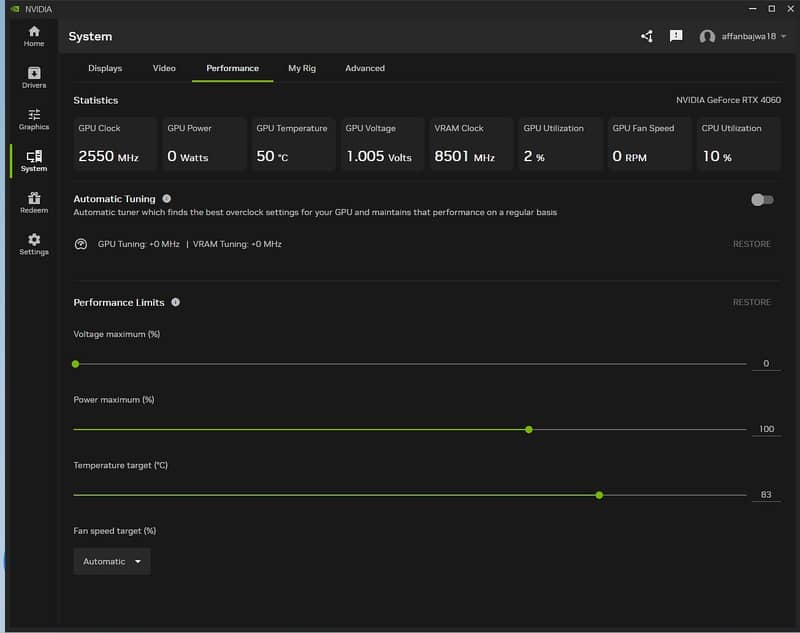
Task: Click the GPU Power statistic card
Action: coord(204,144)
